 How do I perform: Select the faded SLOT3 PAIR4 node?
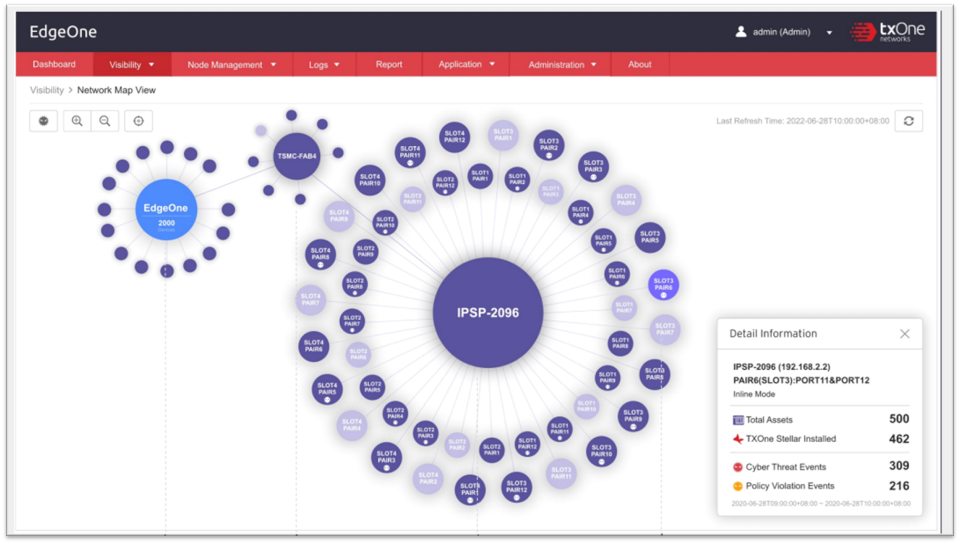[x=626, y=199]
